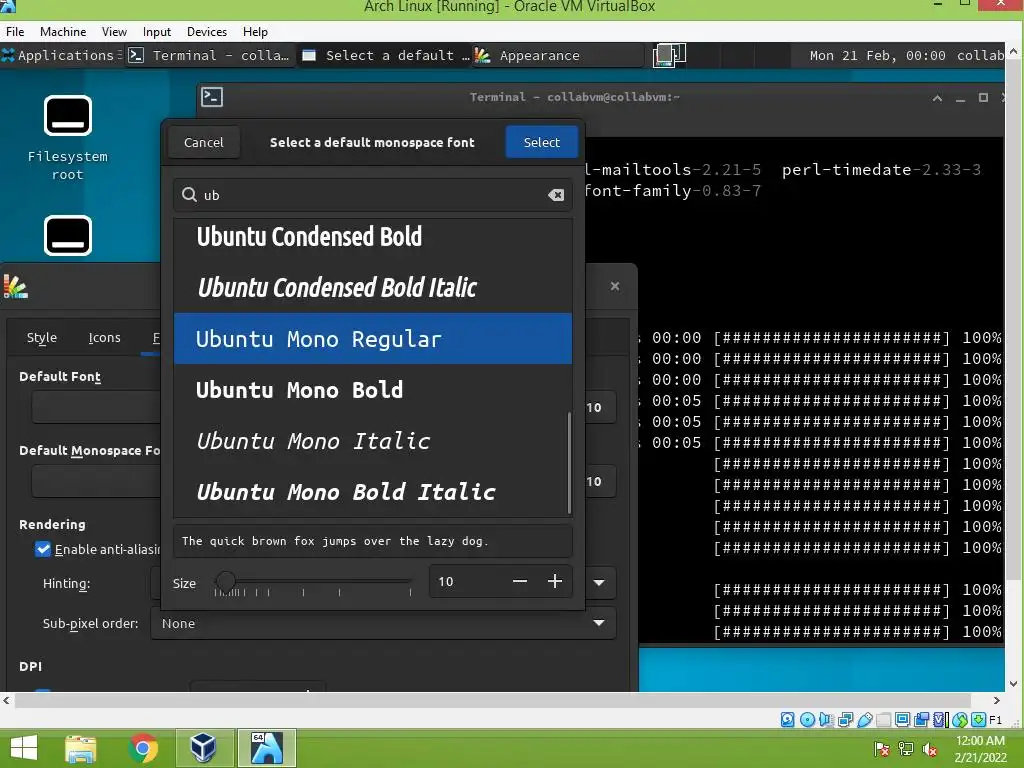Click VirtualBox CPU virtualization status icon
The width and height of the screenshot is (1024, 768).
click(940, 720)
